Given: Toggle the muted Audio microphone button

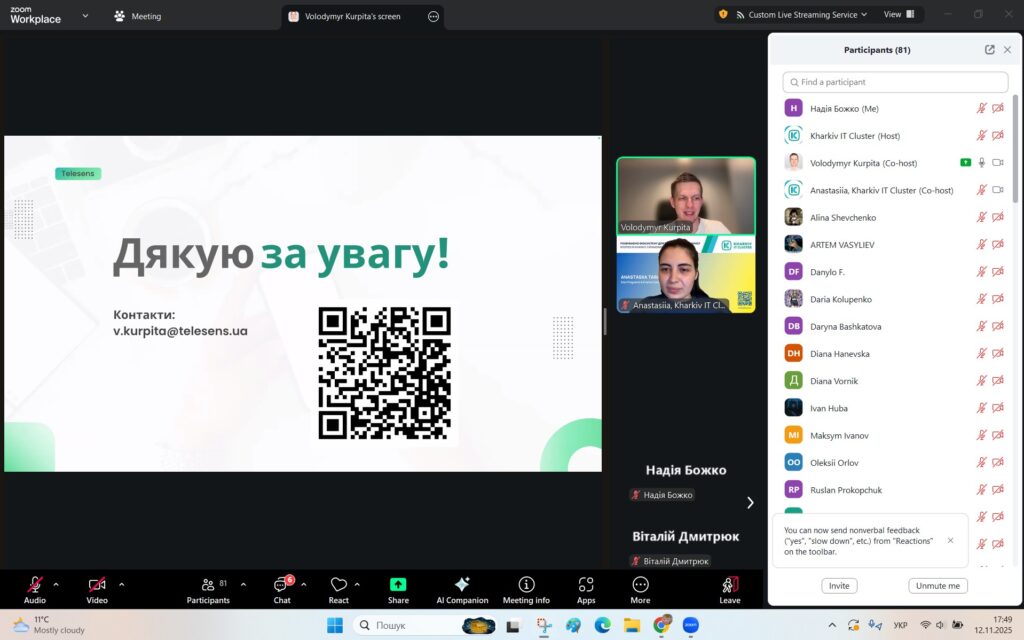Looking at the screenshot, I should [x=35, y=585].
